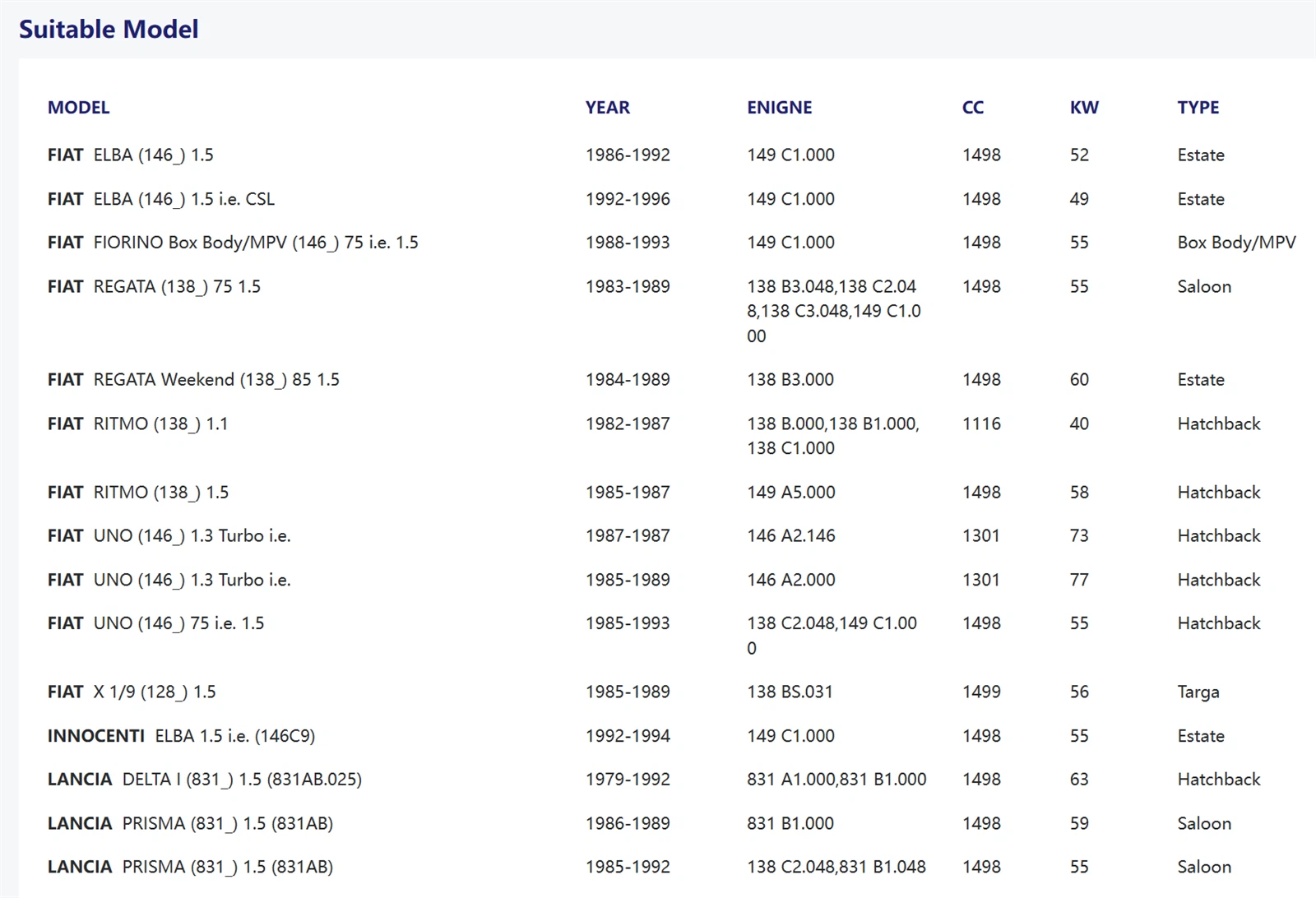Click engine codes 138 B.000,138 B1.000
This screenshot has width=1316, height=898.
point(833,436)
